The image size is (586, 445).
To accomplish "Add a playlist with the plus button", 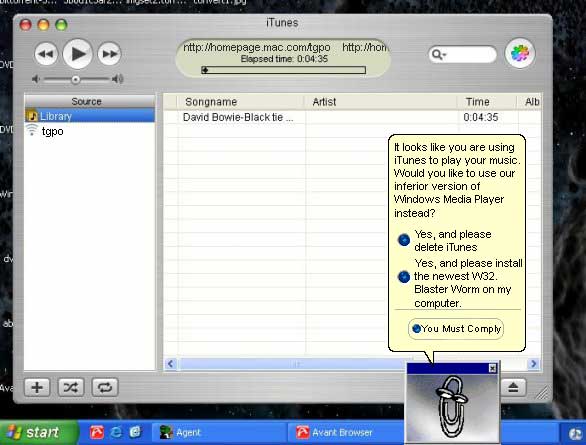I will click(x=37, y=387).
